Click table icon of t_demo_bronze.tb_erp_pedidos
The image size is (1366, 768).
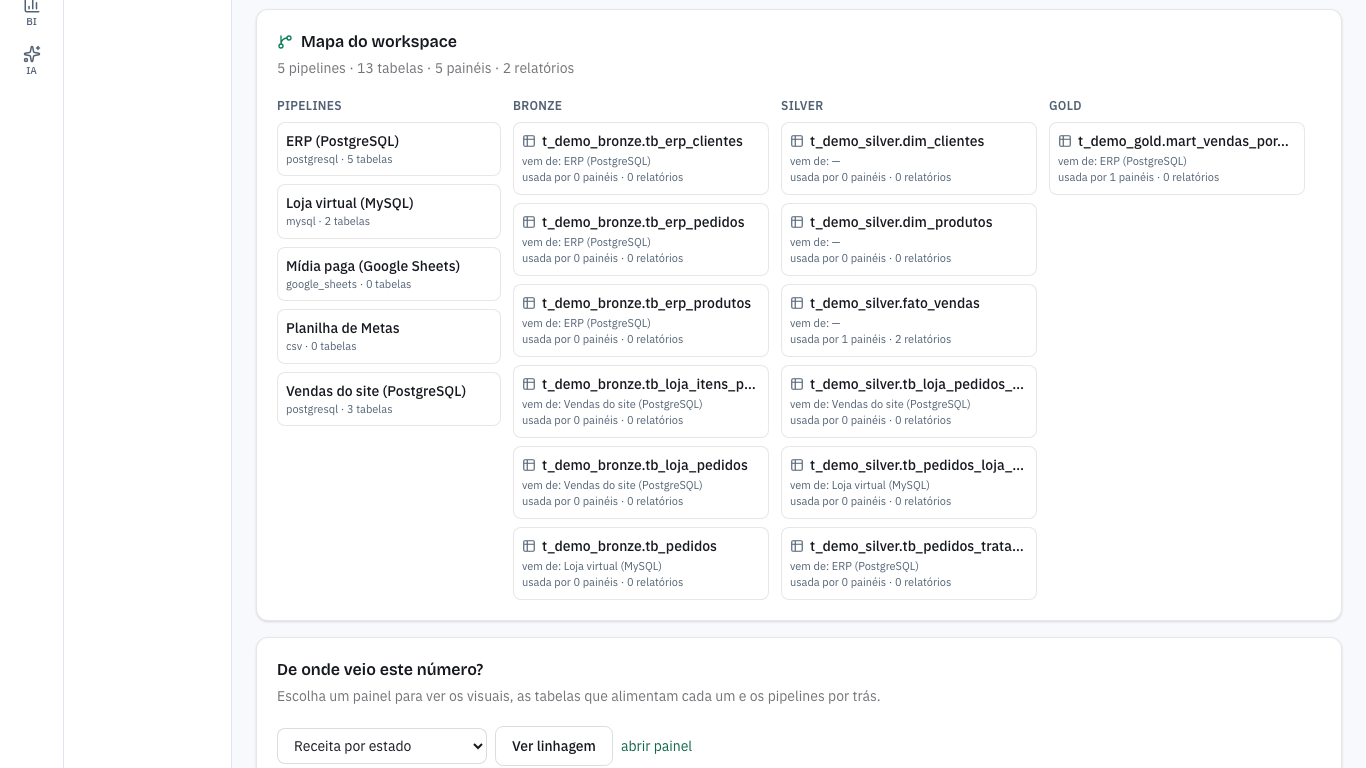(529, 223)
